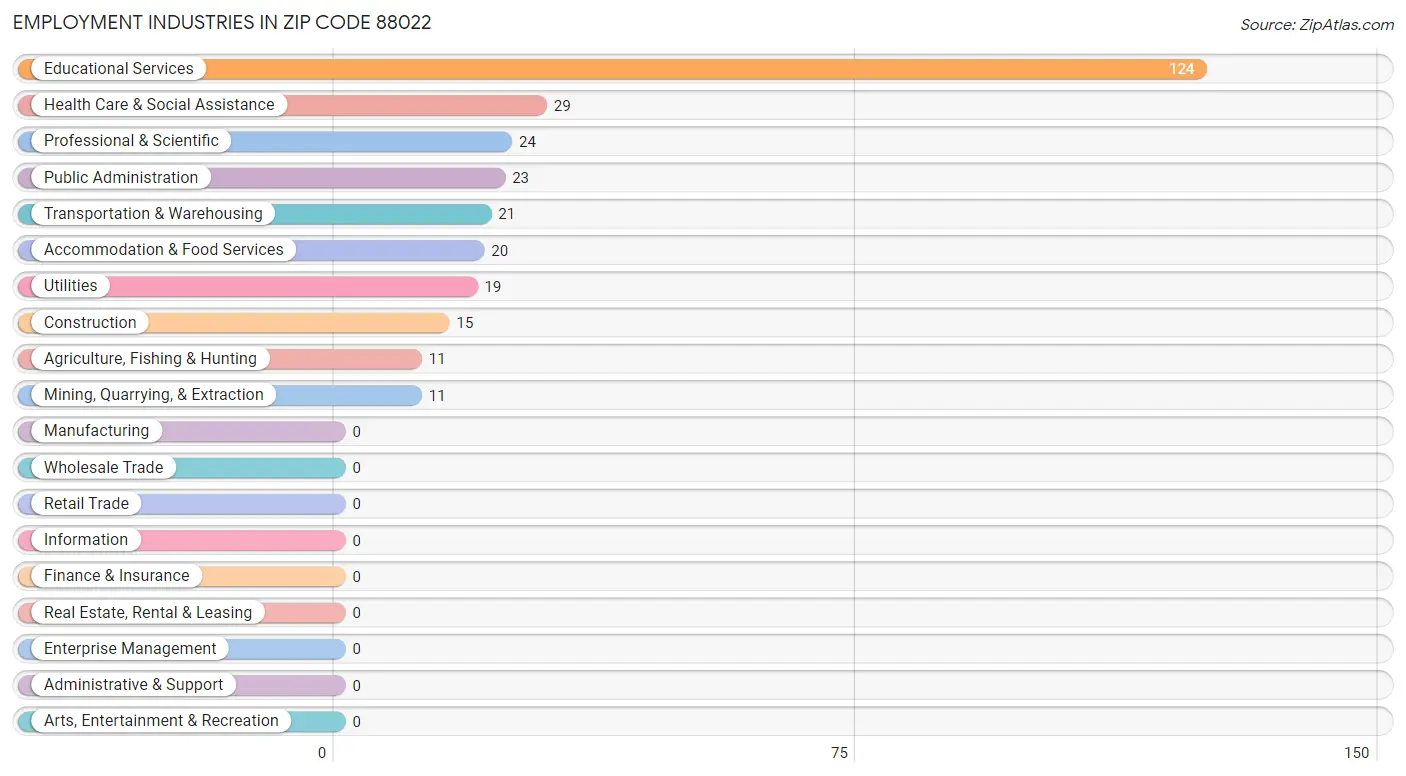Click the Manufacturing label
The width and height of the screenshot is (1406, 776).
pyautogui.click(x=96, y=430)
